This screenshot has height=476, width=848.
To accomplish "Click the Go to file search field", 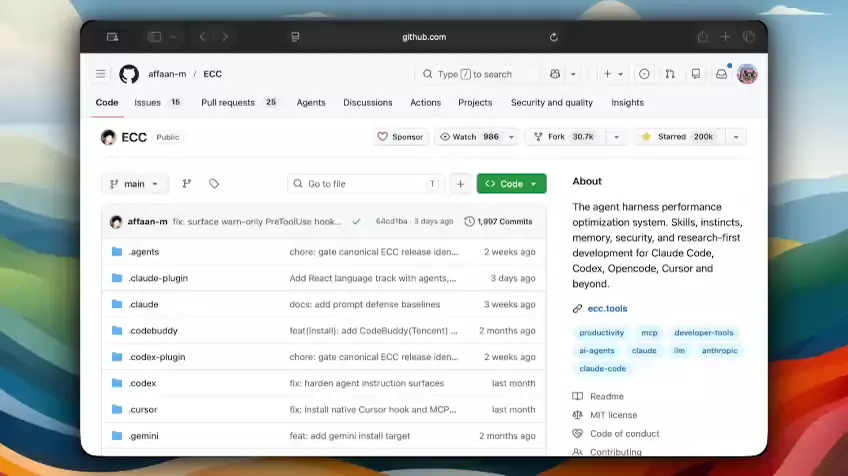I will click(366, 184).
